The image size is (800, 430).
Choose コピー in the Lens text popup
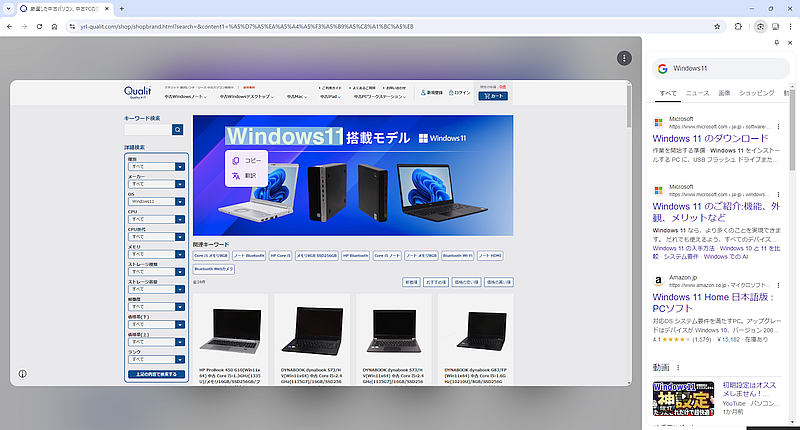[x=246, y=161]
